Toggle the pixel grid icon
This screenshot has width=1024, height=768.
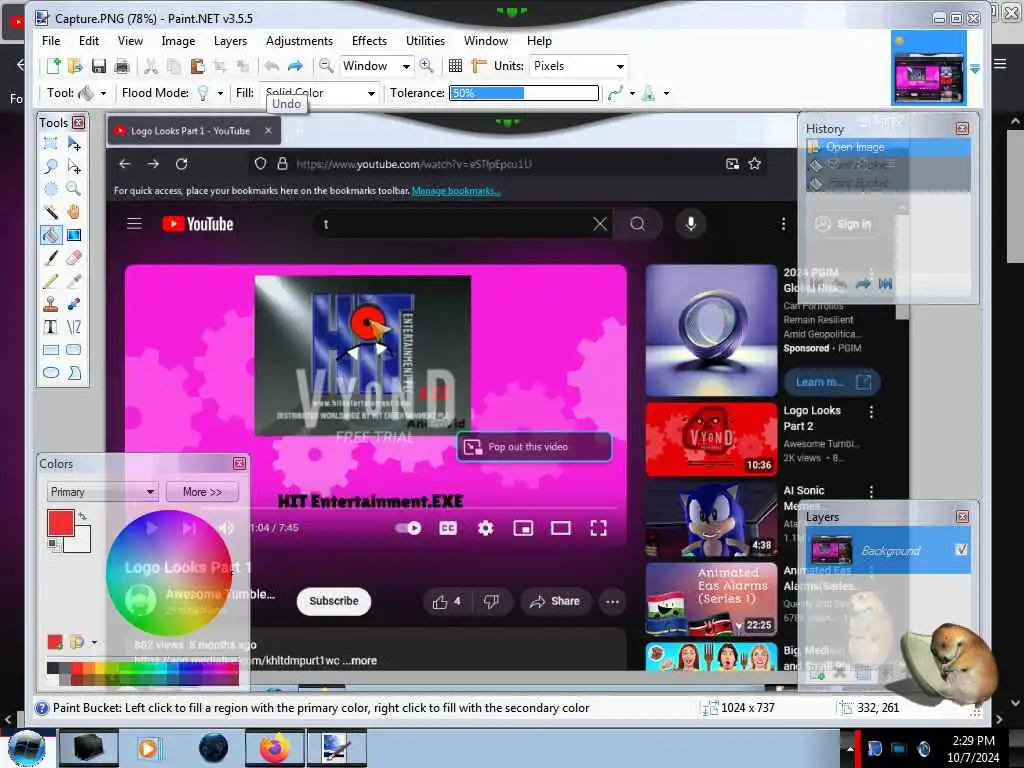455,66
